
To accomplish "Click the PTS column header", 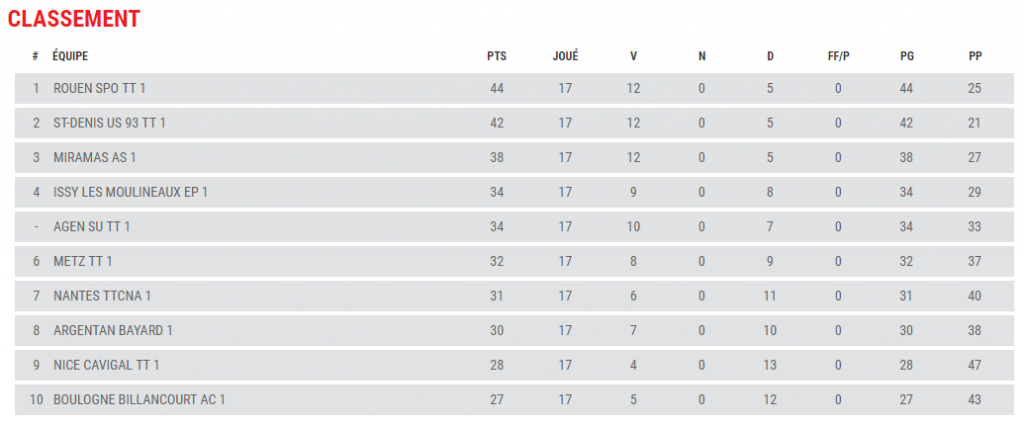I will click(x=497, y=56).
